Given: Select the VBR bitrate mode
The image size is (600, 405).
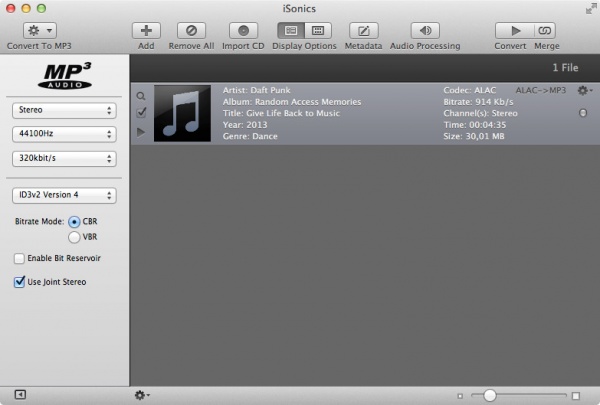Looking at the screenshot, I should 74,237.
